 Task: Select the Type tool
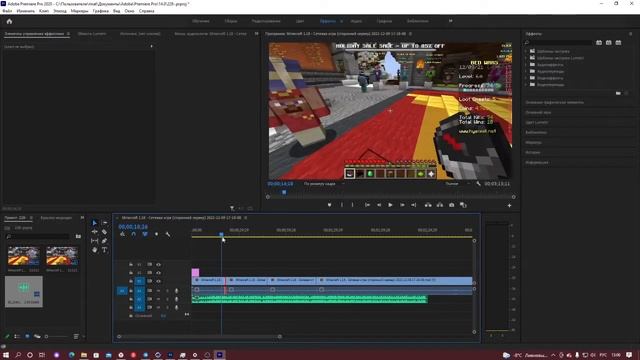[104, 250]
